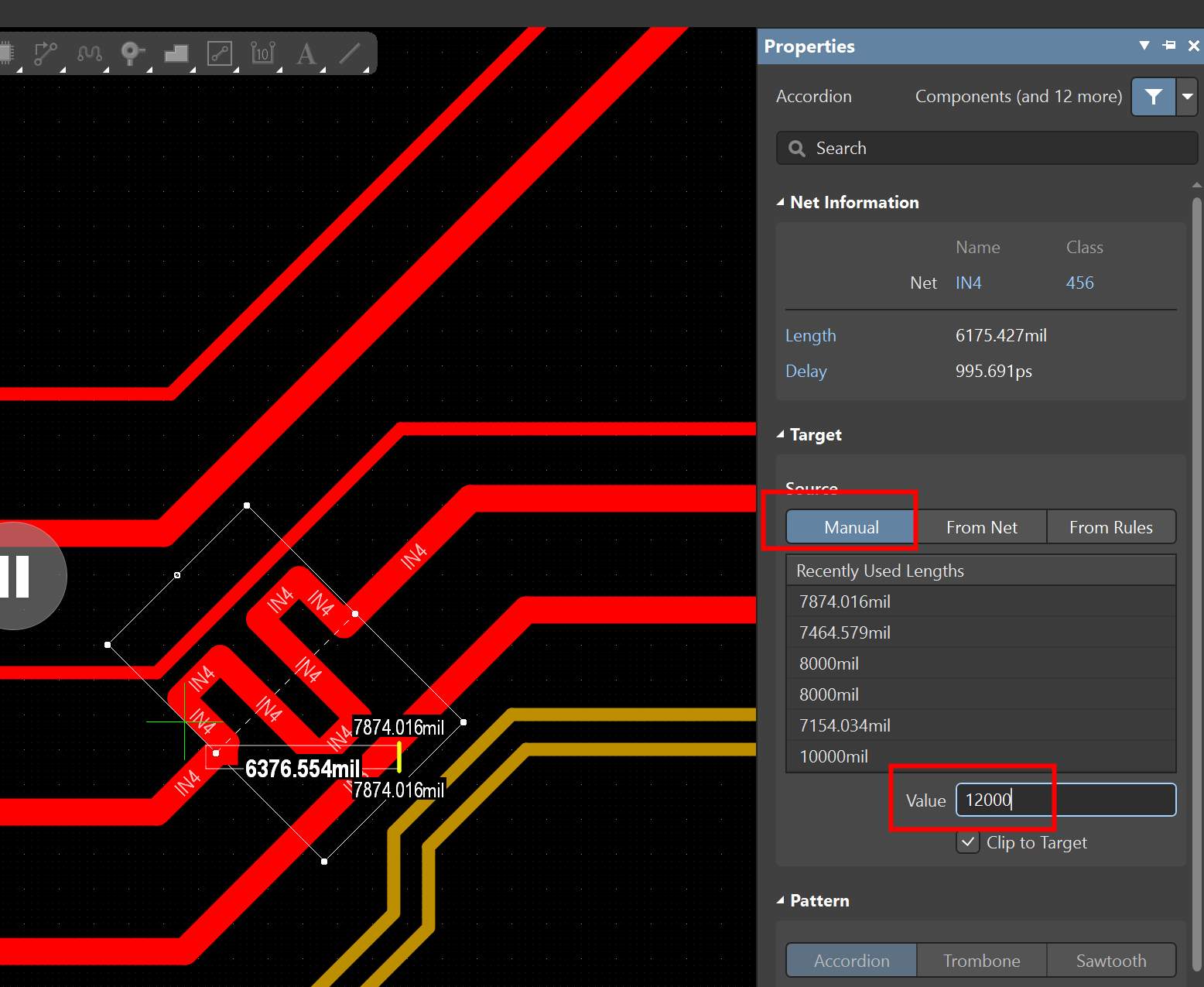Pick 10000mil from recently used lengths
The width and height of the screenshot is (1204, 987).
point(833,756)
